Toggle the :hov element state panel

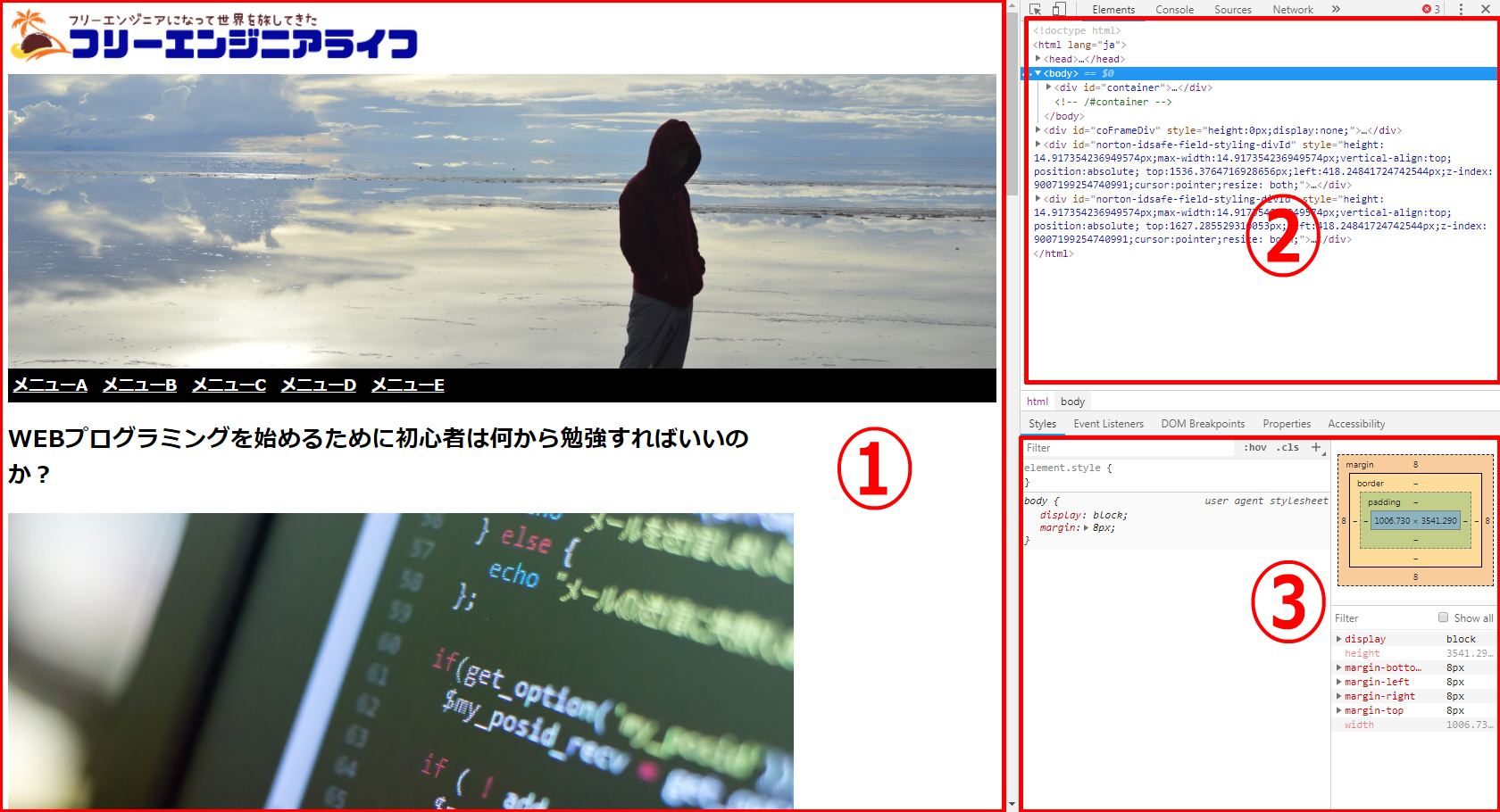click(1254, 448)
